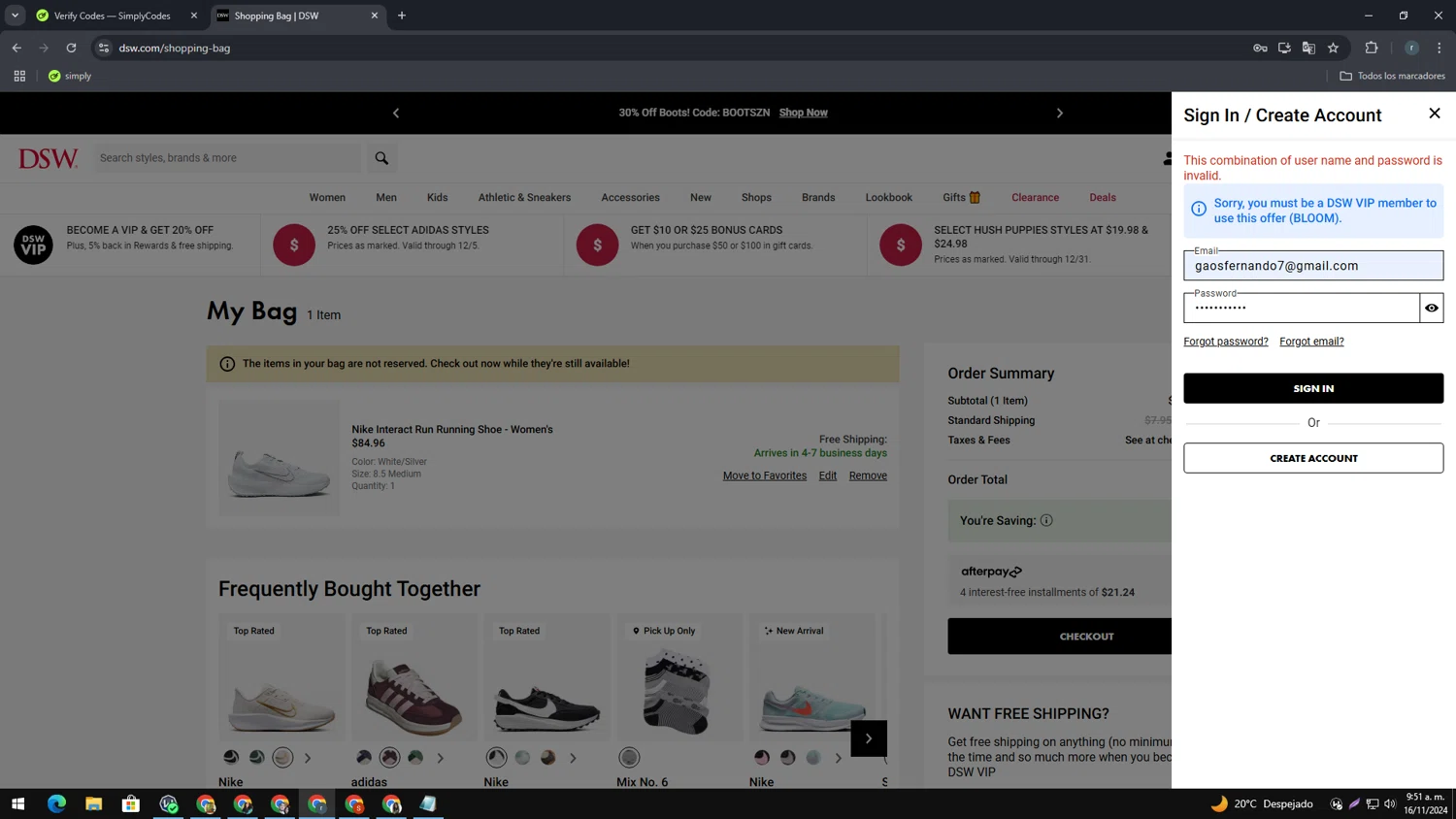Open the Nike Interact Run shoe thumbnail
This screenshot has height=819, width=1456.
279,458
